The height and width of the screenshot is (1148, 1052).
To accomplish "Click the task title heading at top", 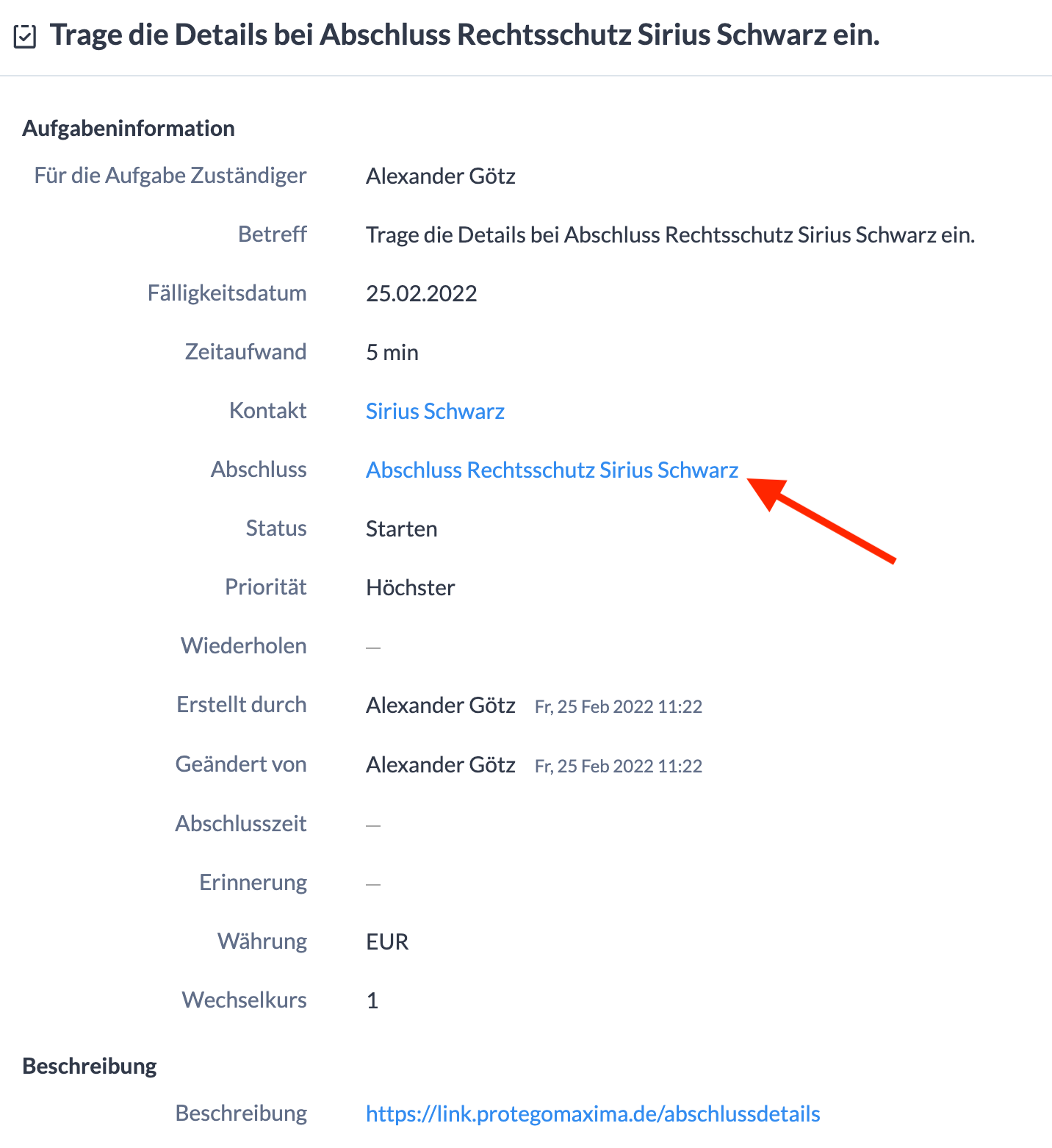I will click(x=464, y=35).
